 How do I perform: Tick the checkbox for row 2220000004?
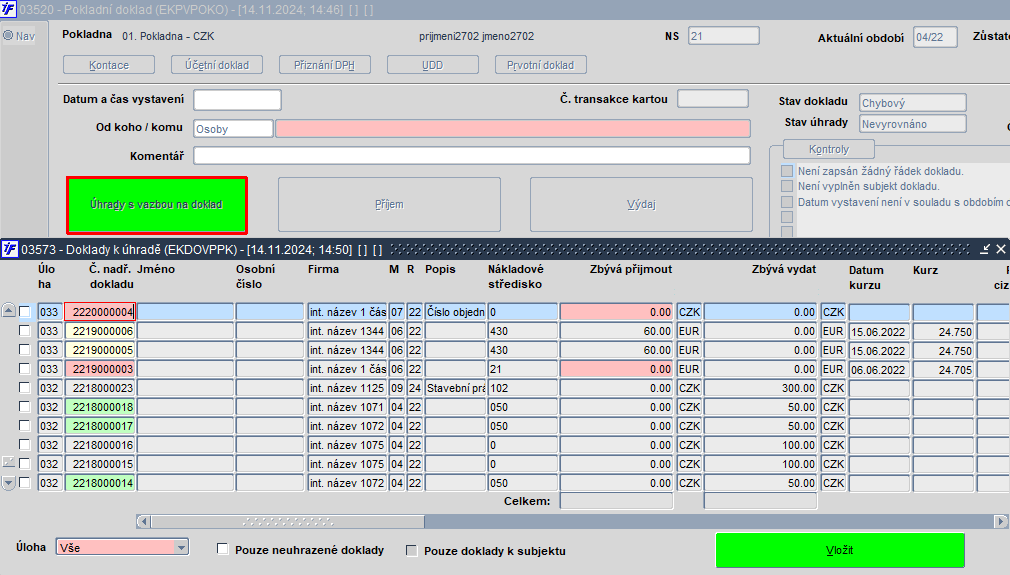coord(24,312)
